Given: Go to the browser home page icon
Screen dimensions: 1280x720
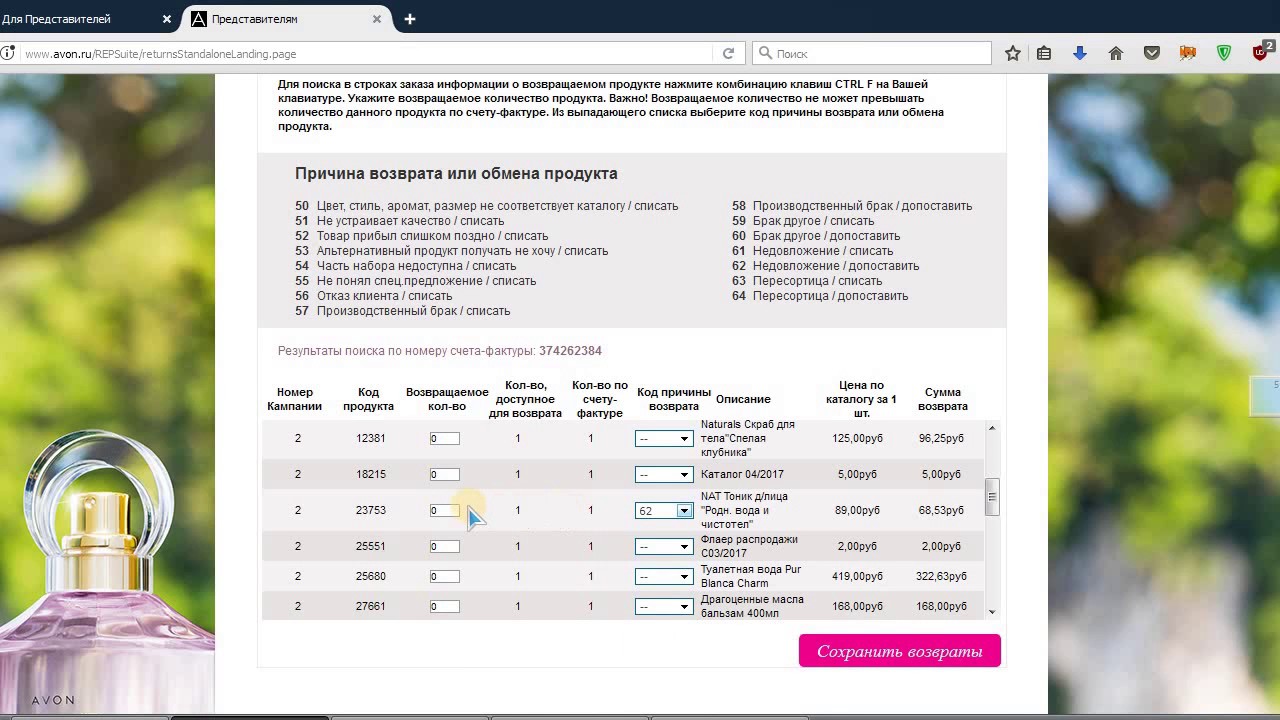Looking at the screenshot, I should (1116, 54).
